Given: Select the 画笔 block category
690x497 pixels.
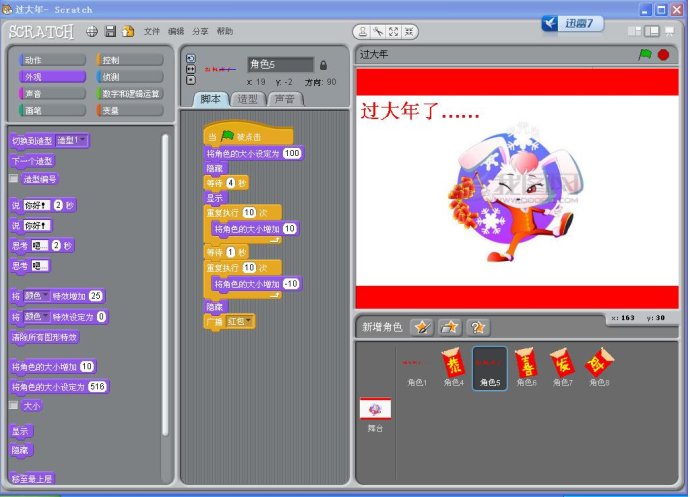Looking at the screenshot, I should point(52,110).
